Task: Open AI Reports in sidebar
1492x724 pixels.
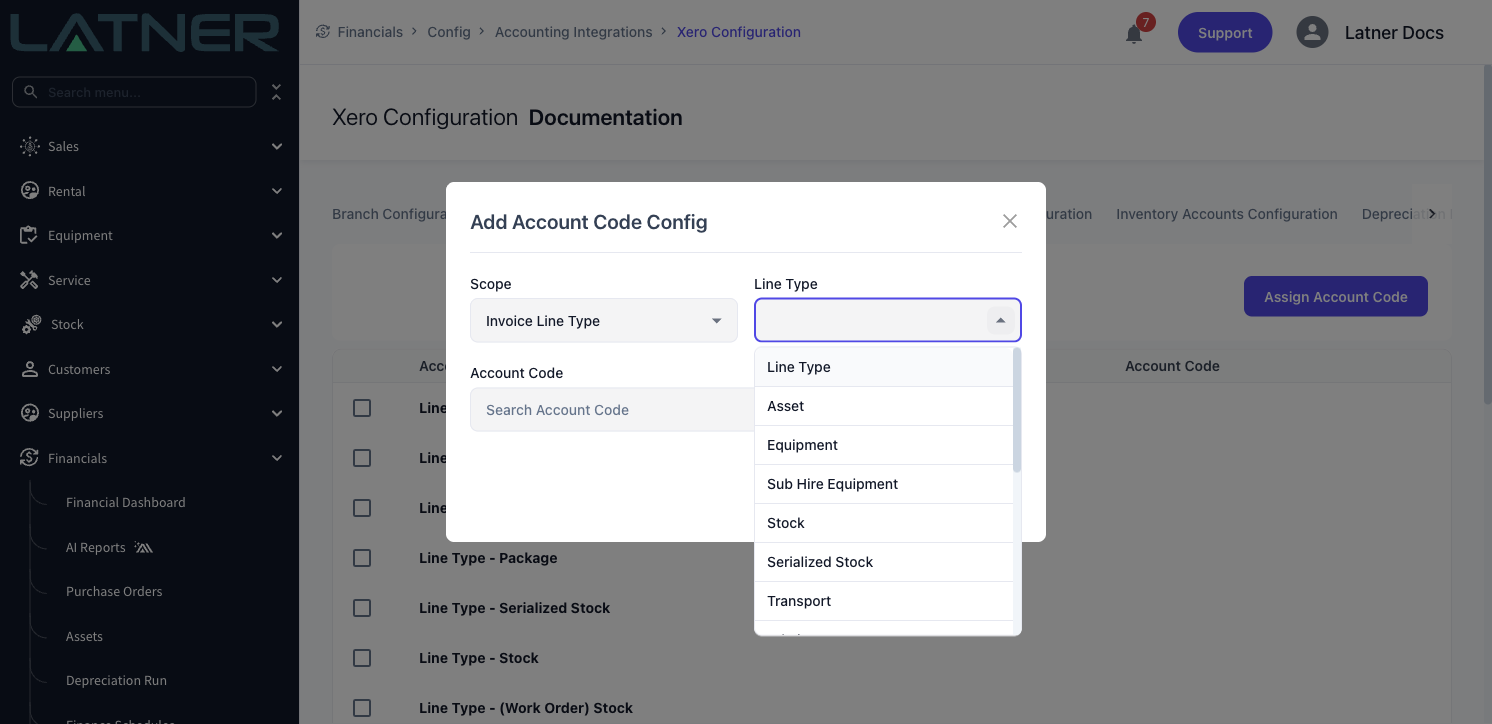Action: pyautogui.click(x=96, y=547)
